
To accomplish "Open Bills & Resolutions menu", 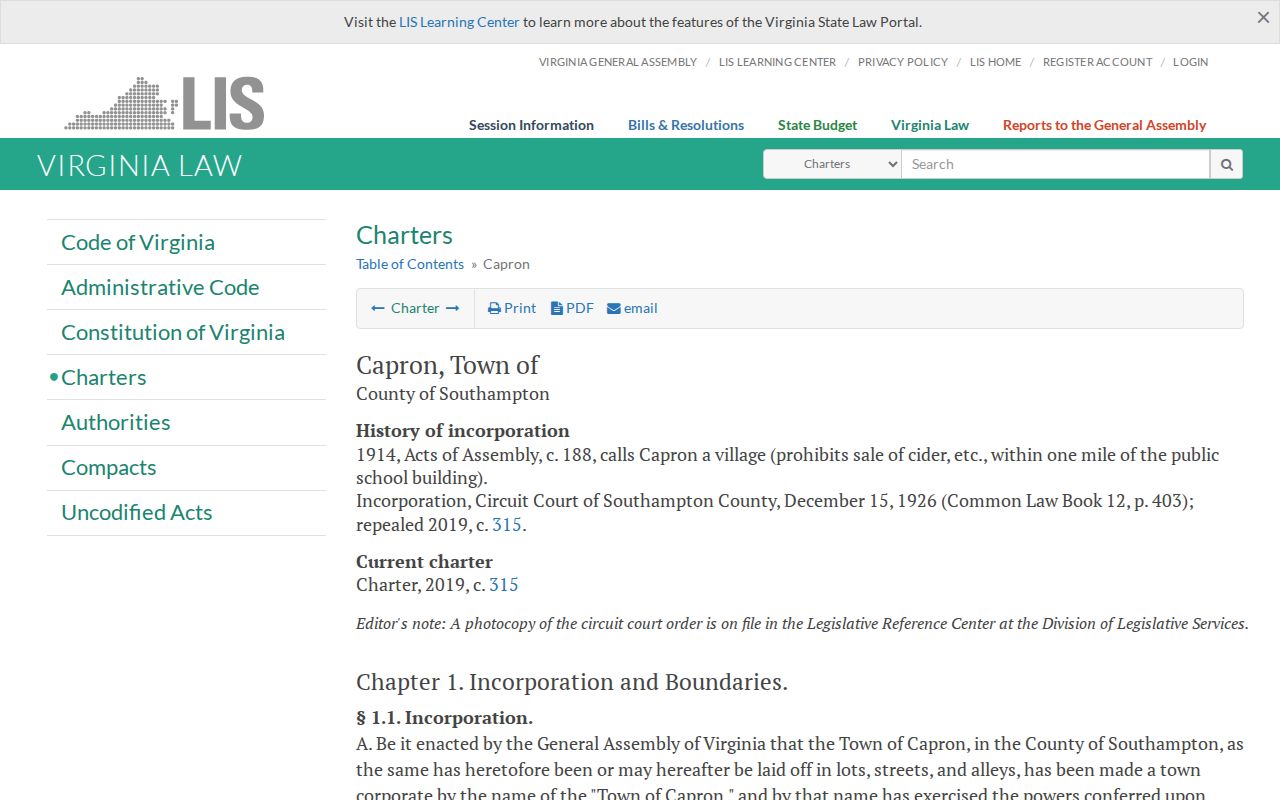I will tap(686, 125).
